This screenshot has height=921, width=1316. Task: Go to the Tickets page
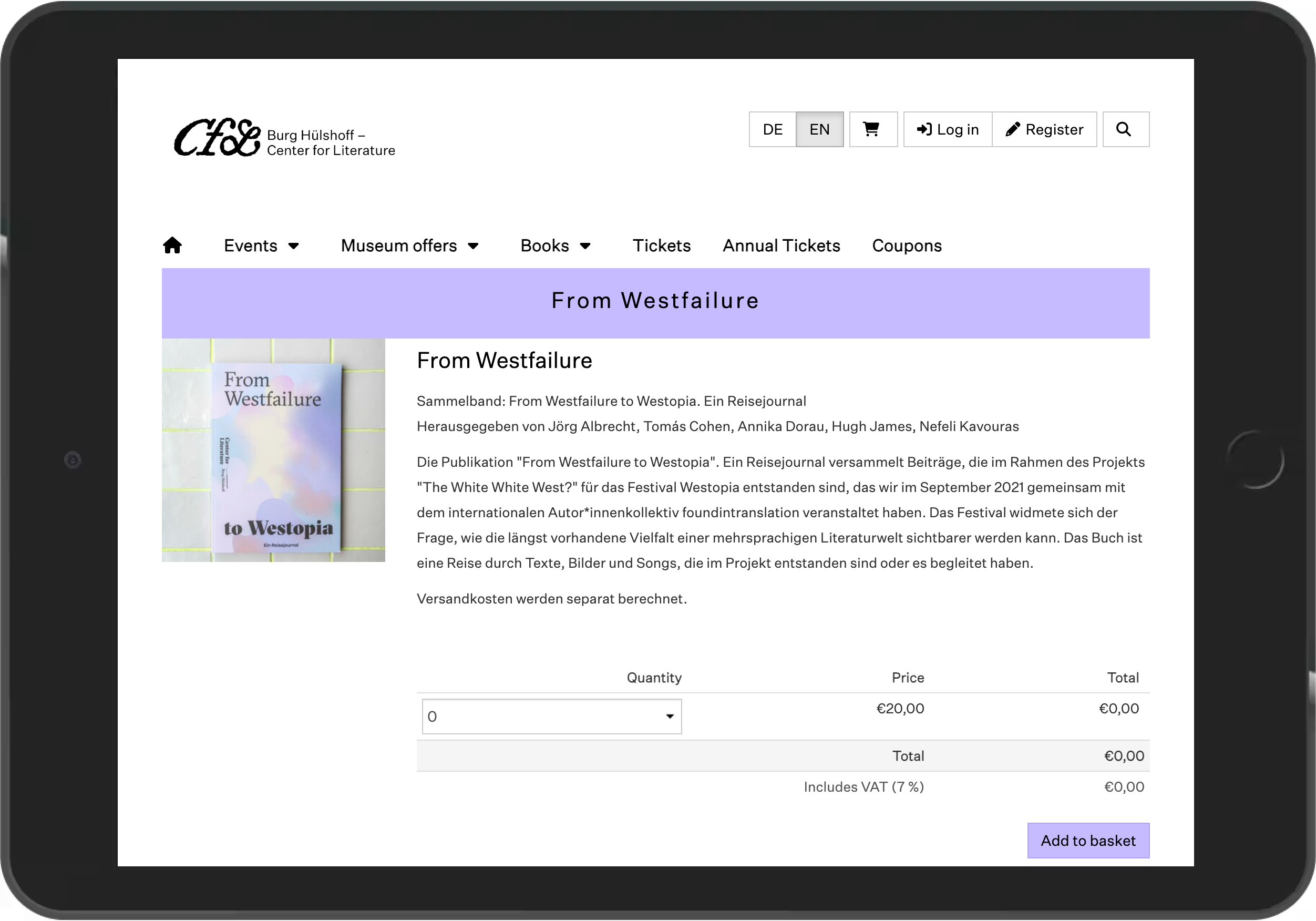coord(662,246)
